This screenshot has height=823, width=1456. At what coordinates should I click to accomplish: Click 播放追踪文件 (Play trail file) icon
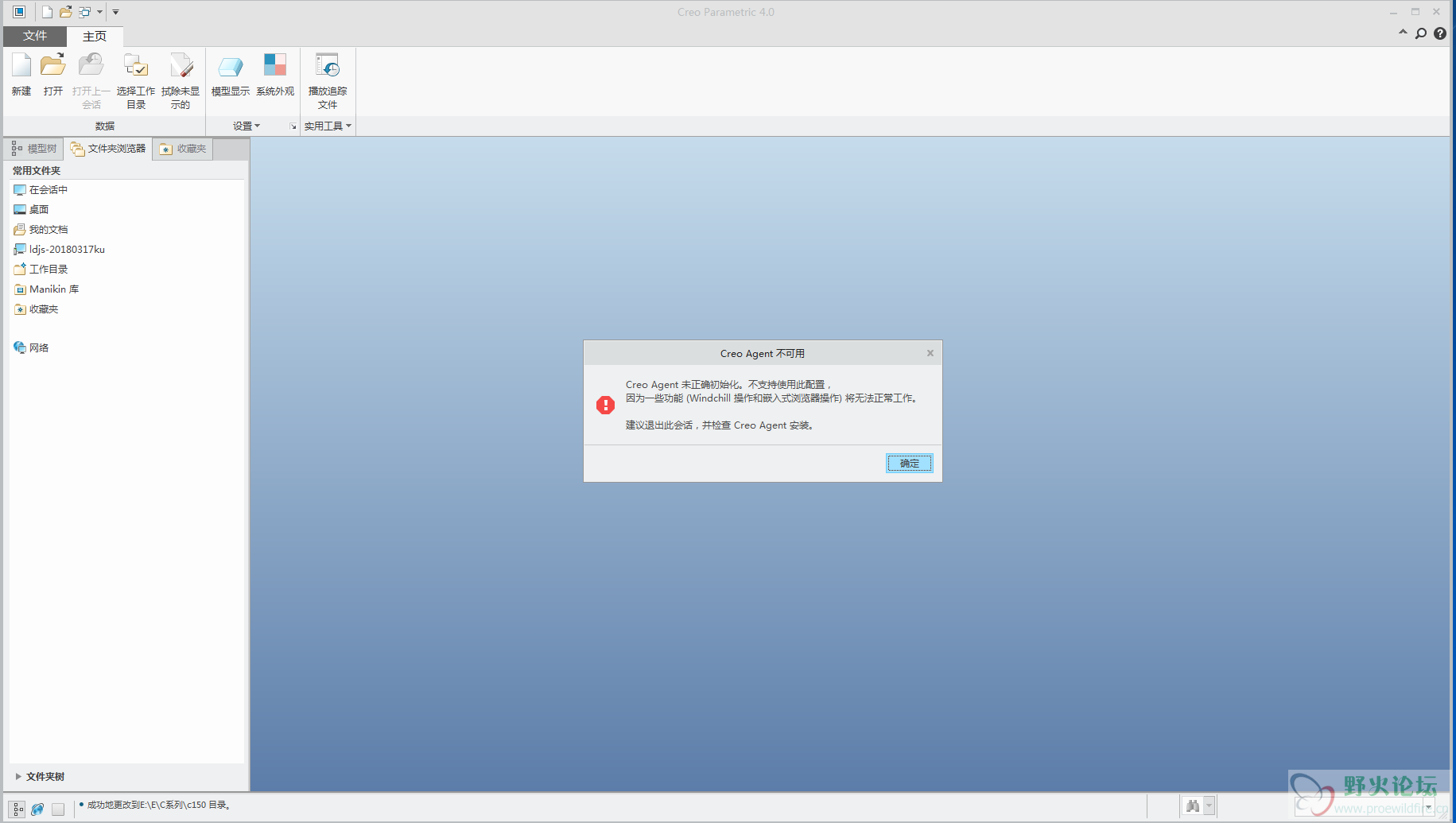(328, 80)
